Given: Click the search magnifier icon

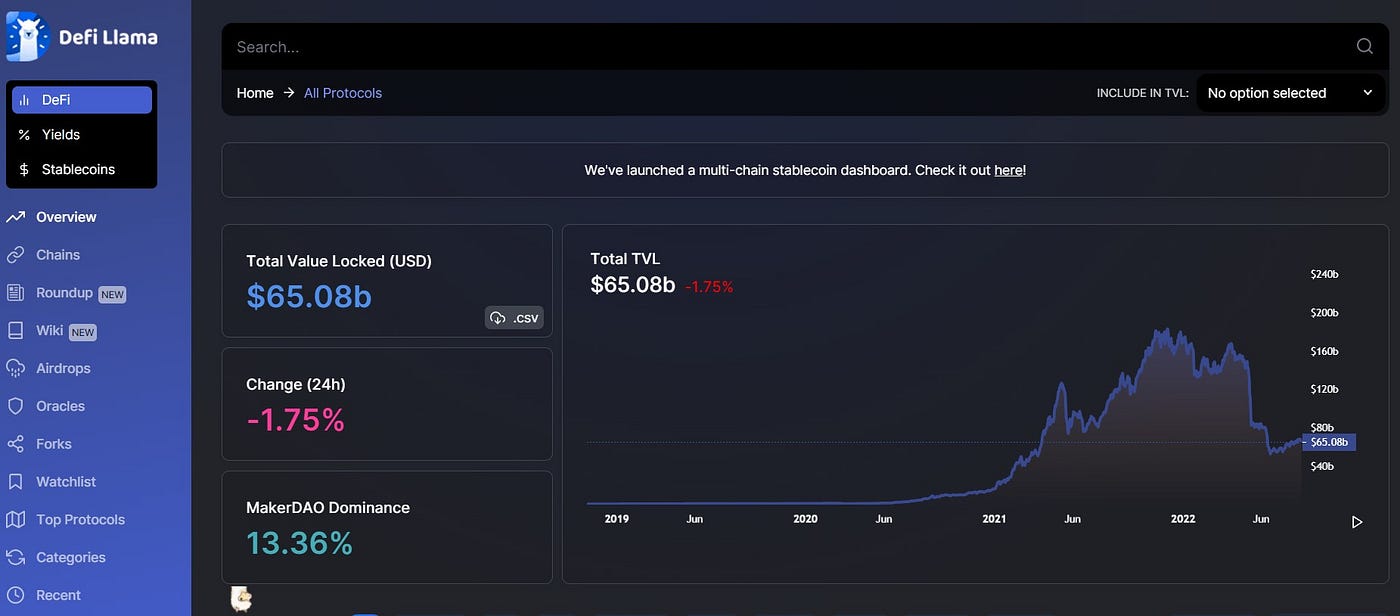Looking at the screenshot, I should pos(1364,46).
